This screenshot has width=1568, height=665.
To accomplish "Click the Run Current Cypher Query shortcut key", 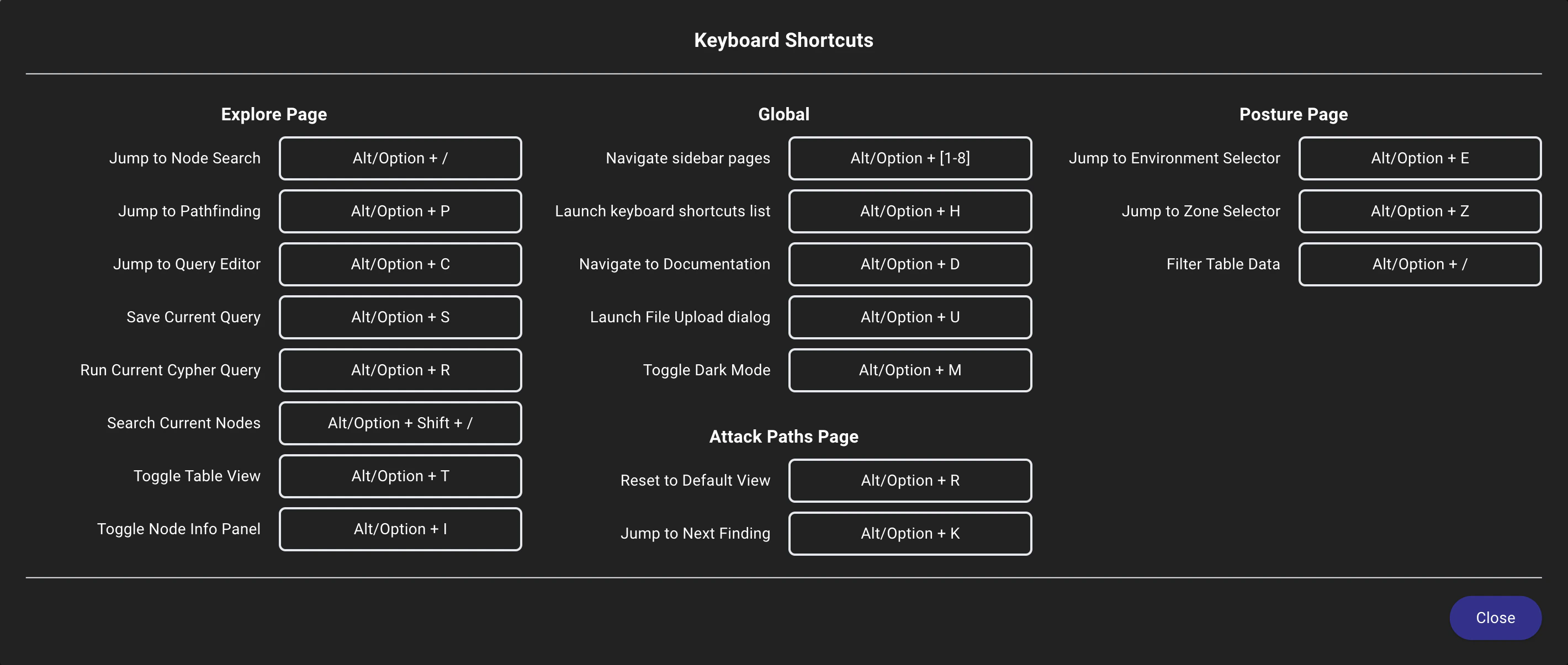I will (x=400, y=370).
